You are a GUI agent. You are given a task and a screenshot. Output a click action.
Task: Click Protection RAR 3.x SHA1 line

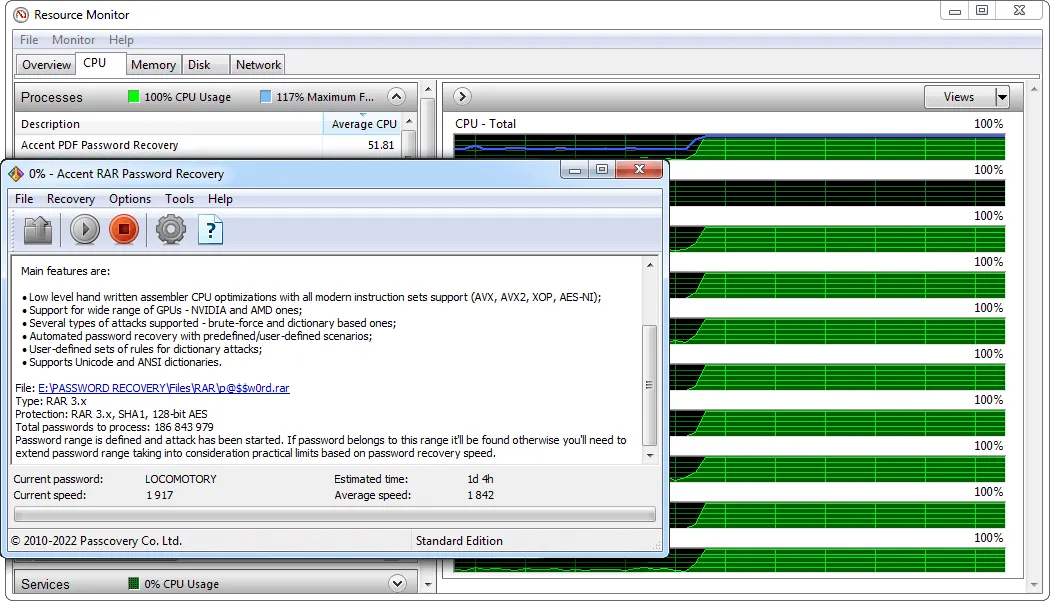click(111, 414)
